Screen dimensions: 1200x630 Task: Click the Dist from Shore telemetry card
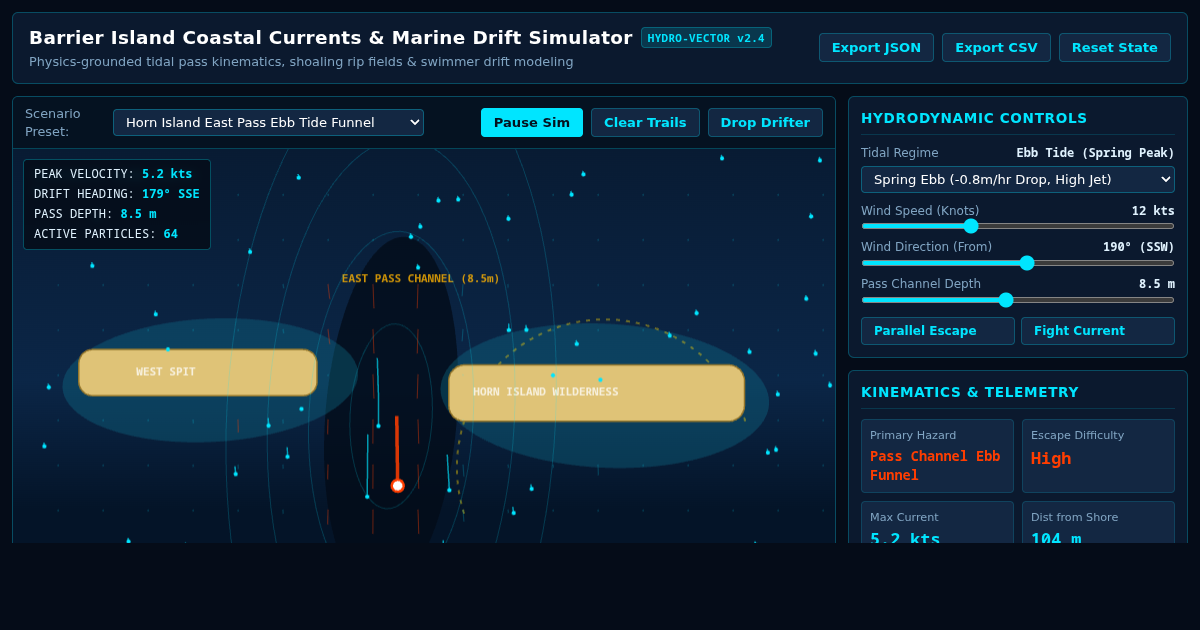[x=1098, y=522]
